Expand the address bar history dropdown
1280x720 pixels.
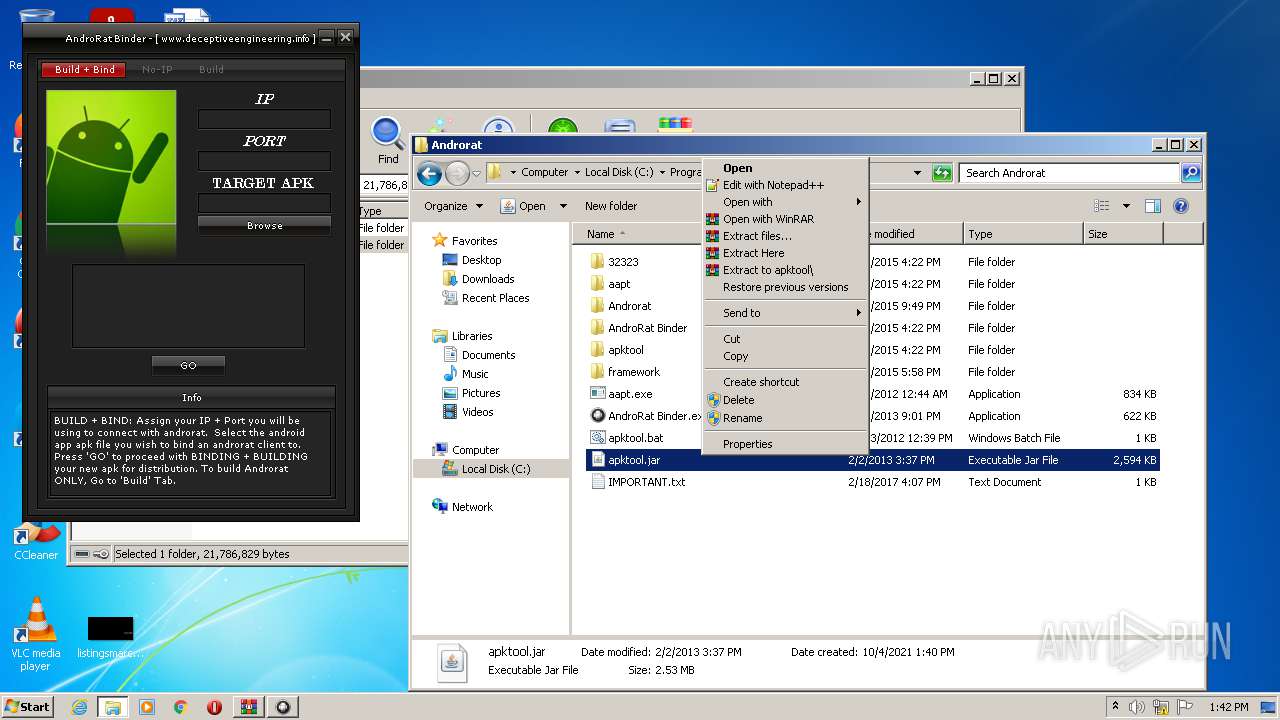tap(917, 173)
